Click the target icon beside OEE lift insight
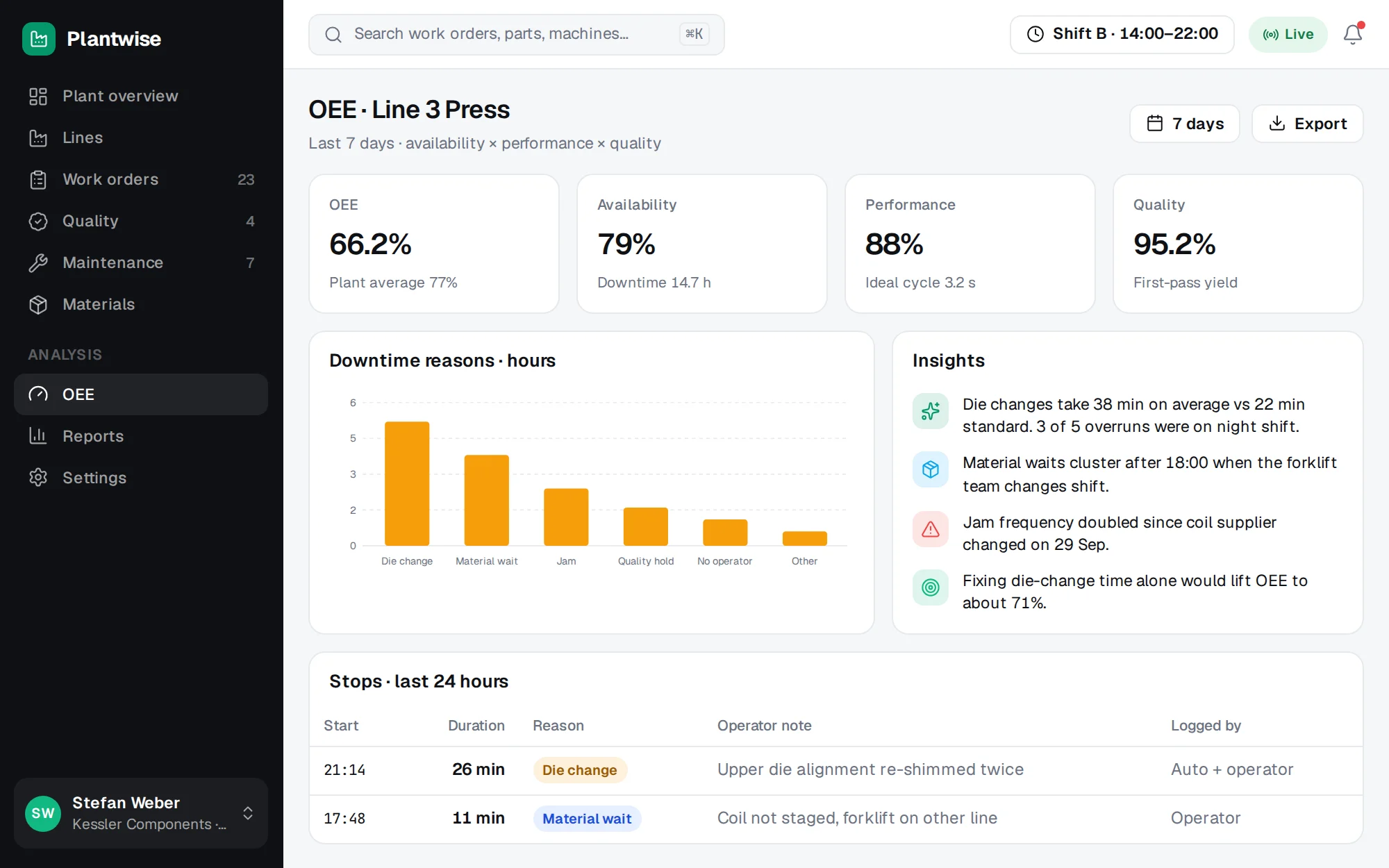The image size is (1389, 868). point(931,587)
